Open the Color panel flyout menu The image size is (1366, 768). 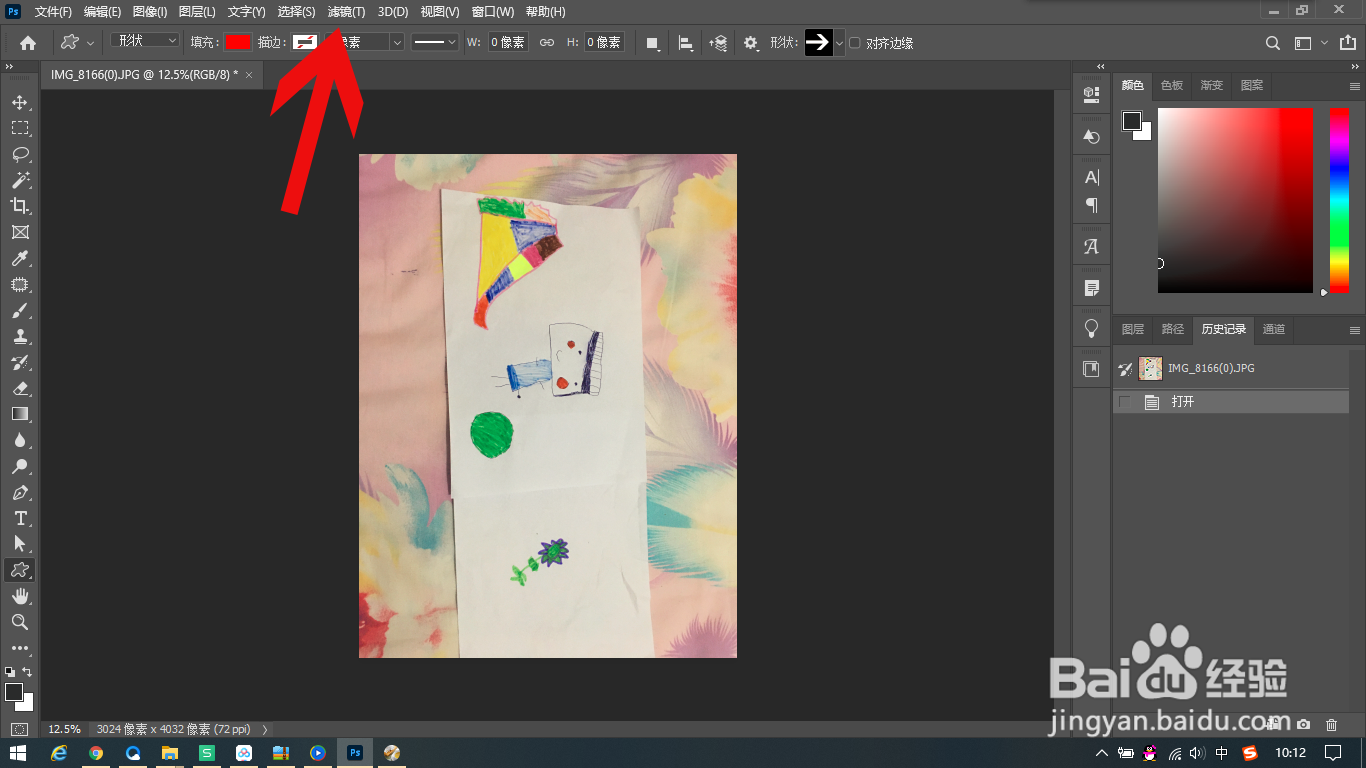pyautogui.click(x=1355, y=86)
